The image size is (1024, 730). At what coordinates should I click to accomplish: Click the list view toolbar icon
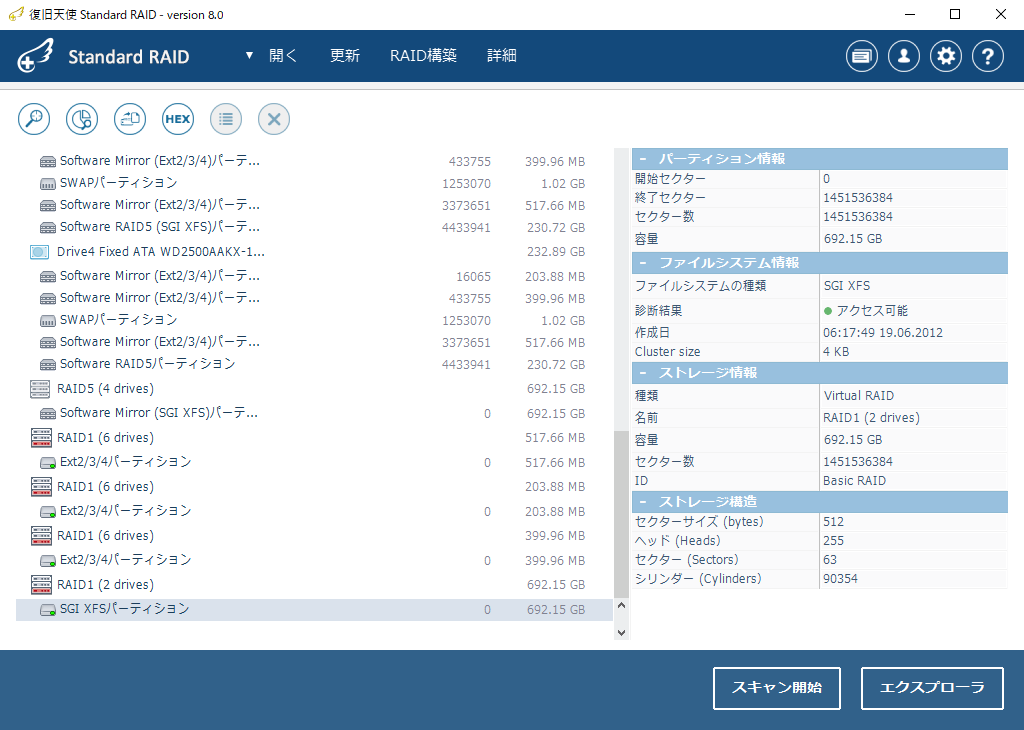point(226,119)
